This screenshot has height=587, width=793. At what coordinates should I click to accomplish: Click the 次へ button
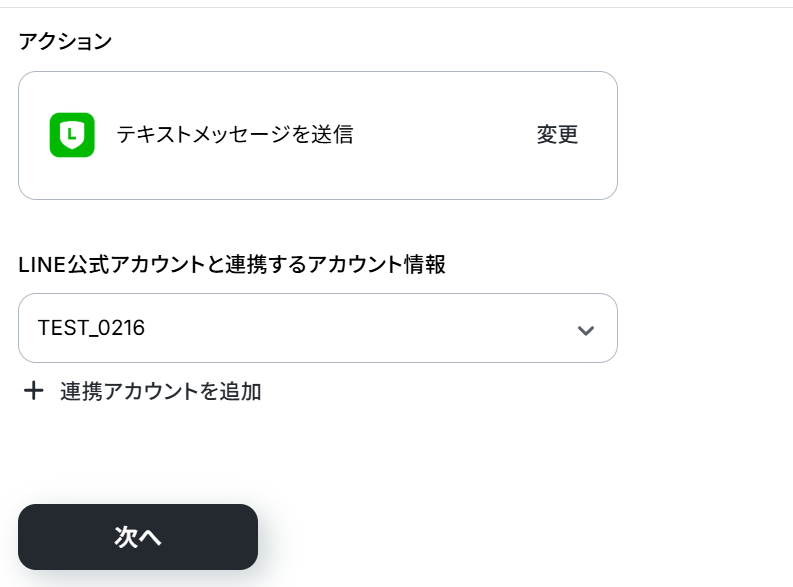138,537
